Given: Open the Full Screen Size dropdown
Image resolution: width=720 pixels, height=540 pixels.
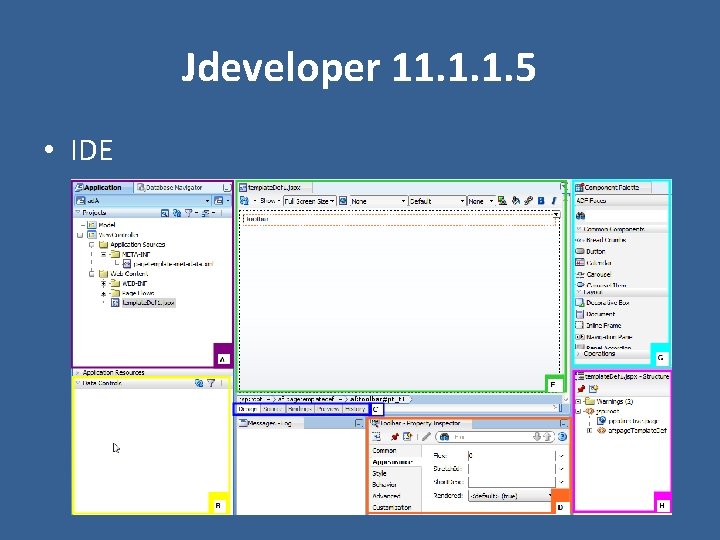Looking at the screenshot, I should click(x=309, y=201).
